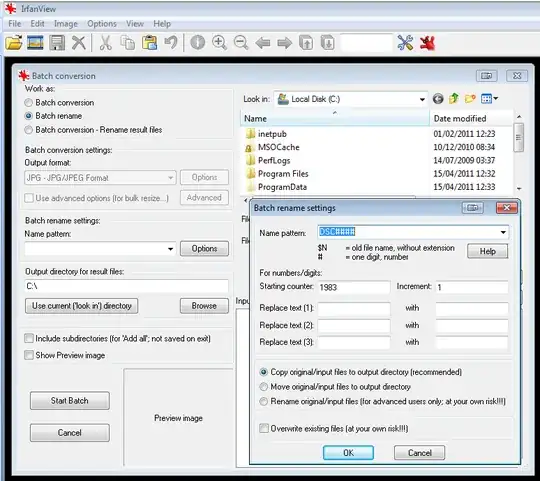
Task: Select Rename original/input files option
Action: click(263, 401)
